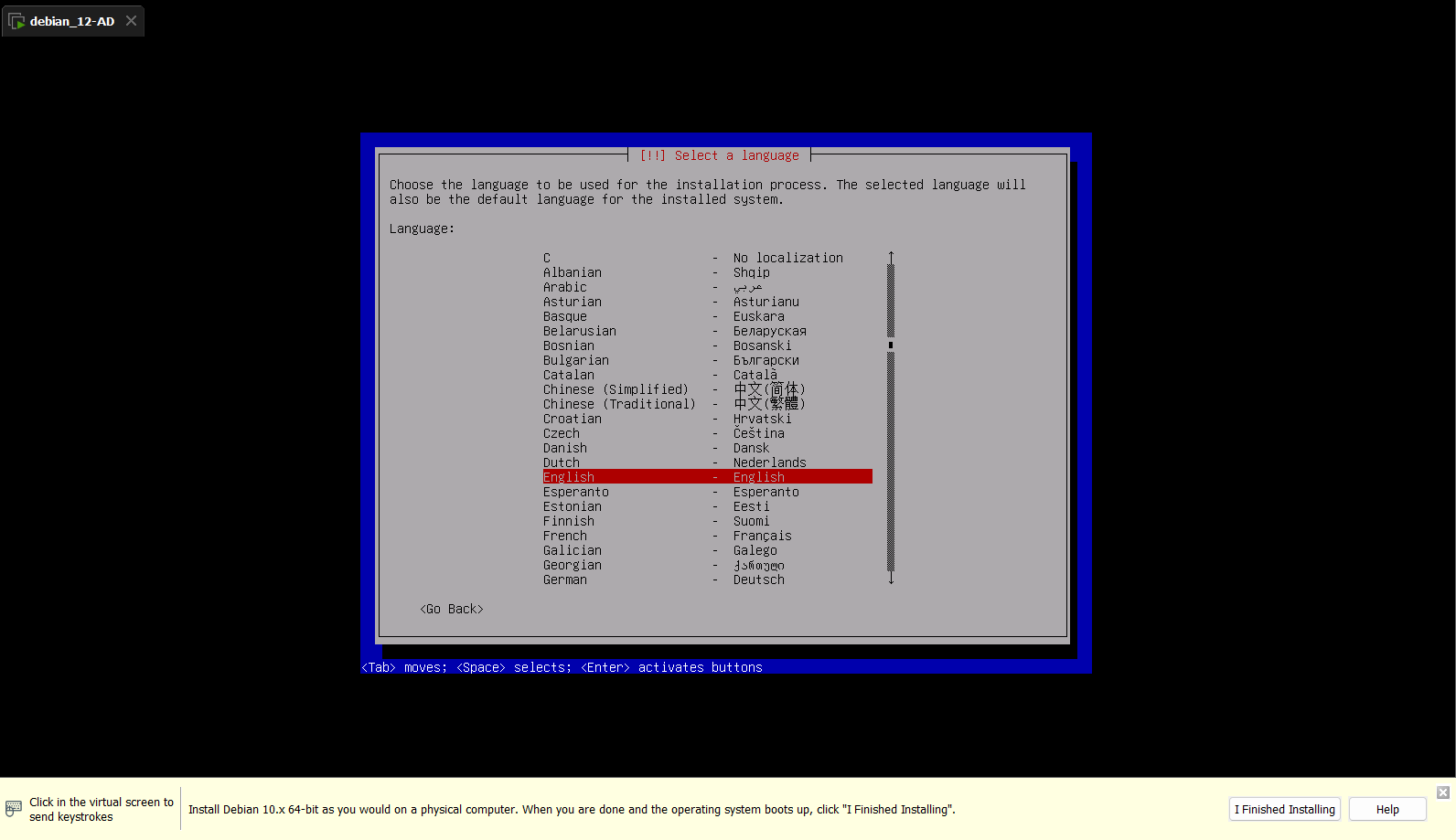Activate the <Go Back> button

tap(452, 609)
